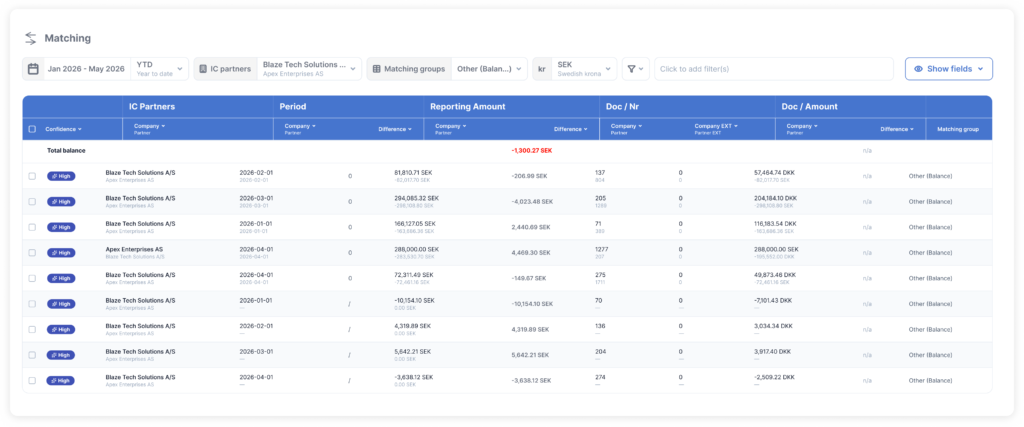Click the High confidence badge for 2026-02-01 row with 81,810.71 SEK
The width and height of the screenshot is (1024, 427).
61,176
